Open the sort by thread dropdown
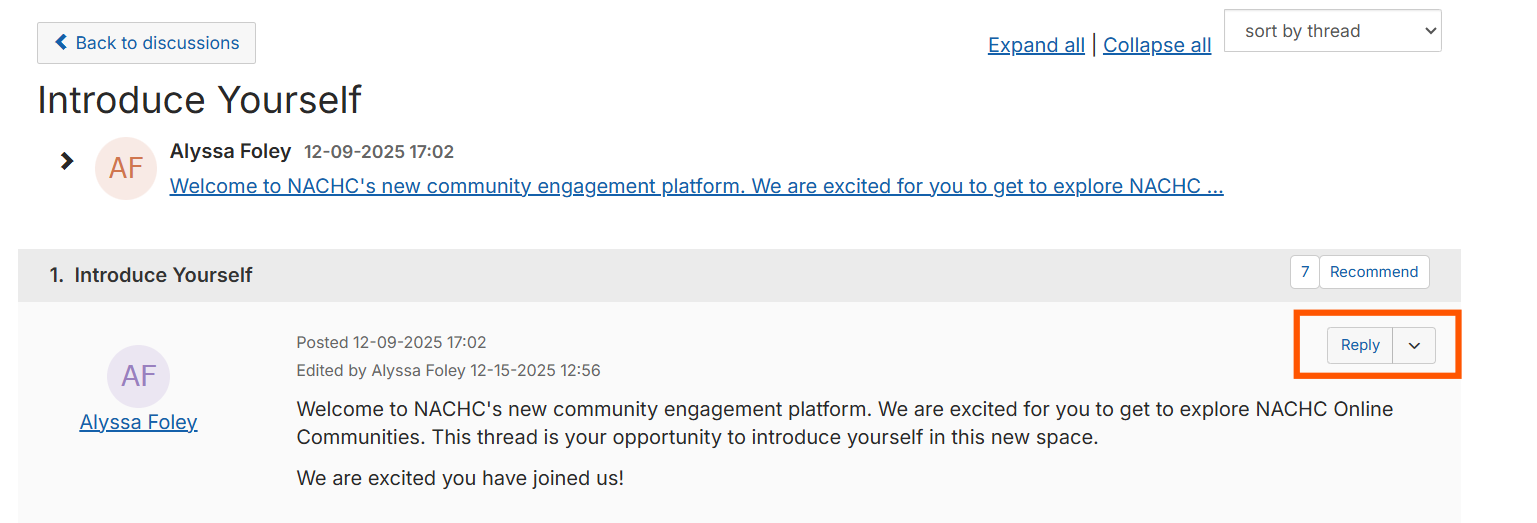The image size is (1537, 523). 1332,31
